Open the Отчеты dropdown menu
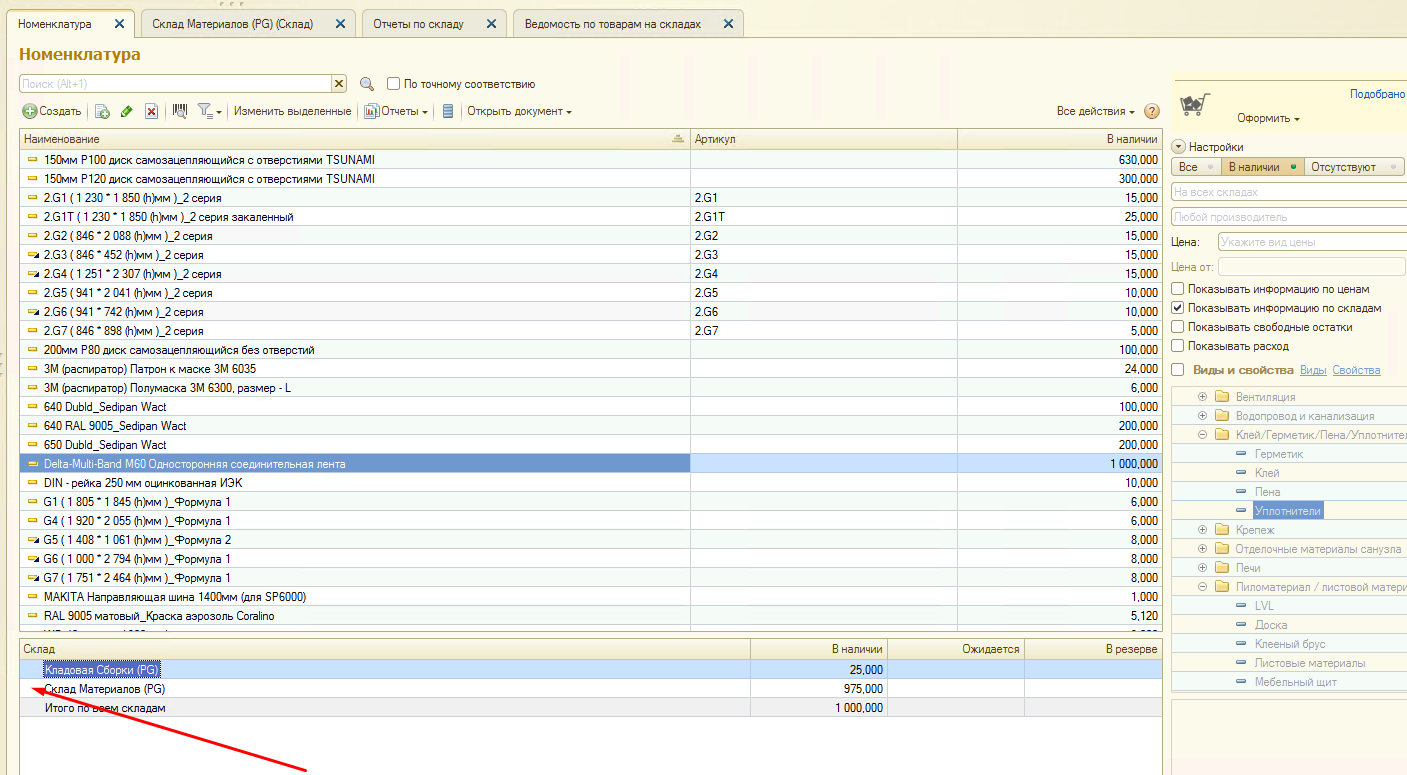The width and height of the screenshot is (1407, 775). [403, 112]
